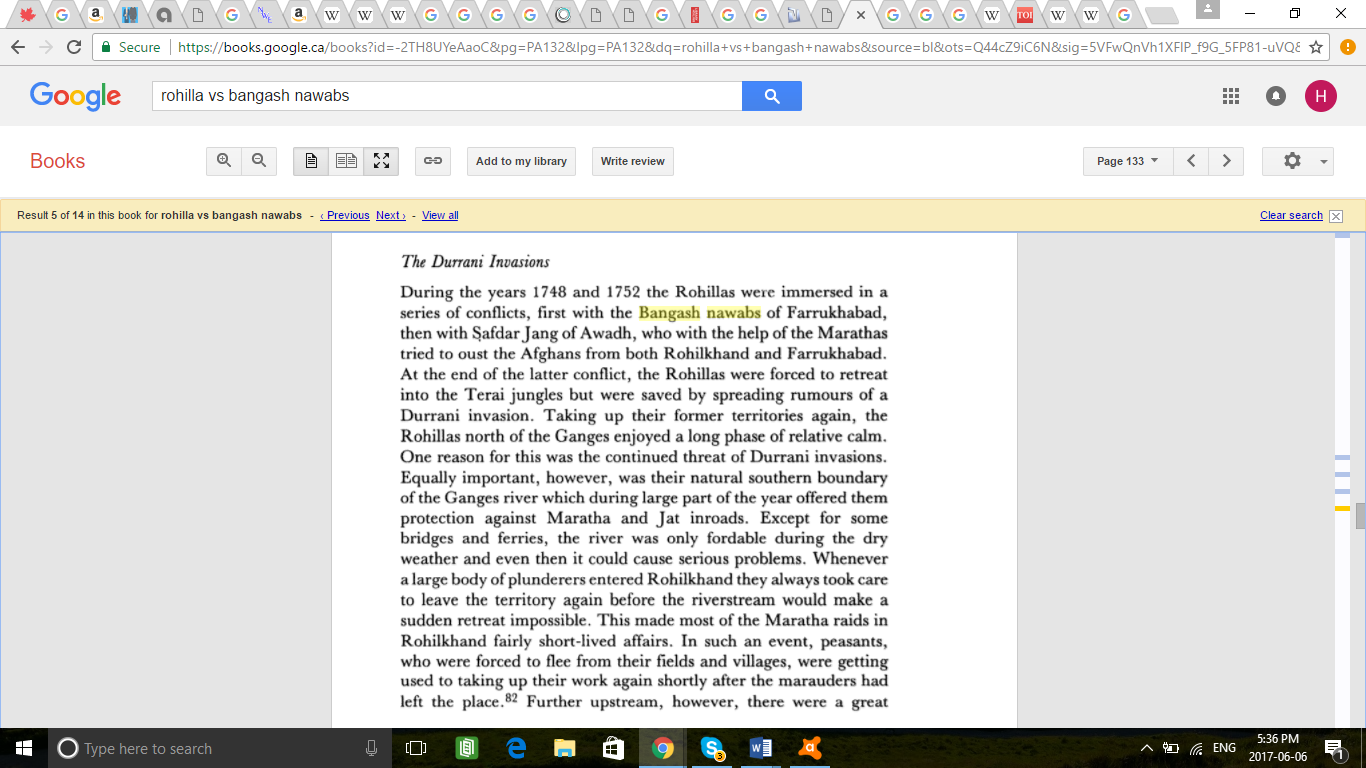Open the Books link

[x=57, y=161]
